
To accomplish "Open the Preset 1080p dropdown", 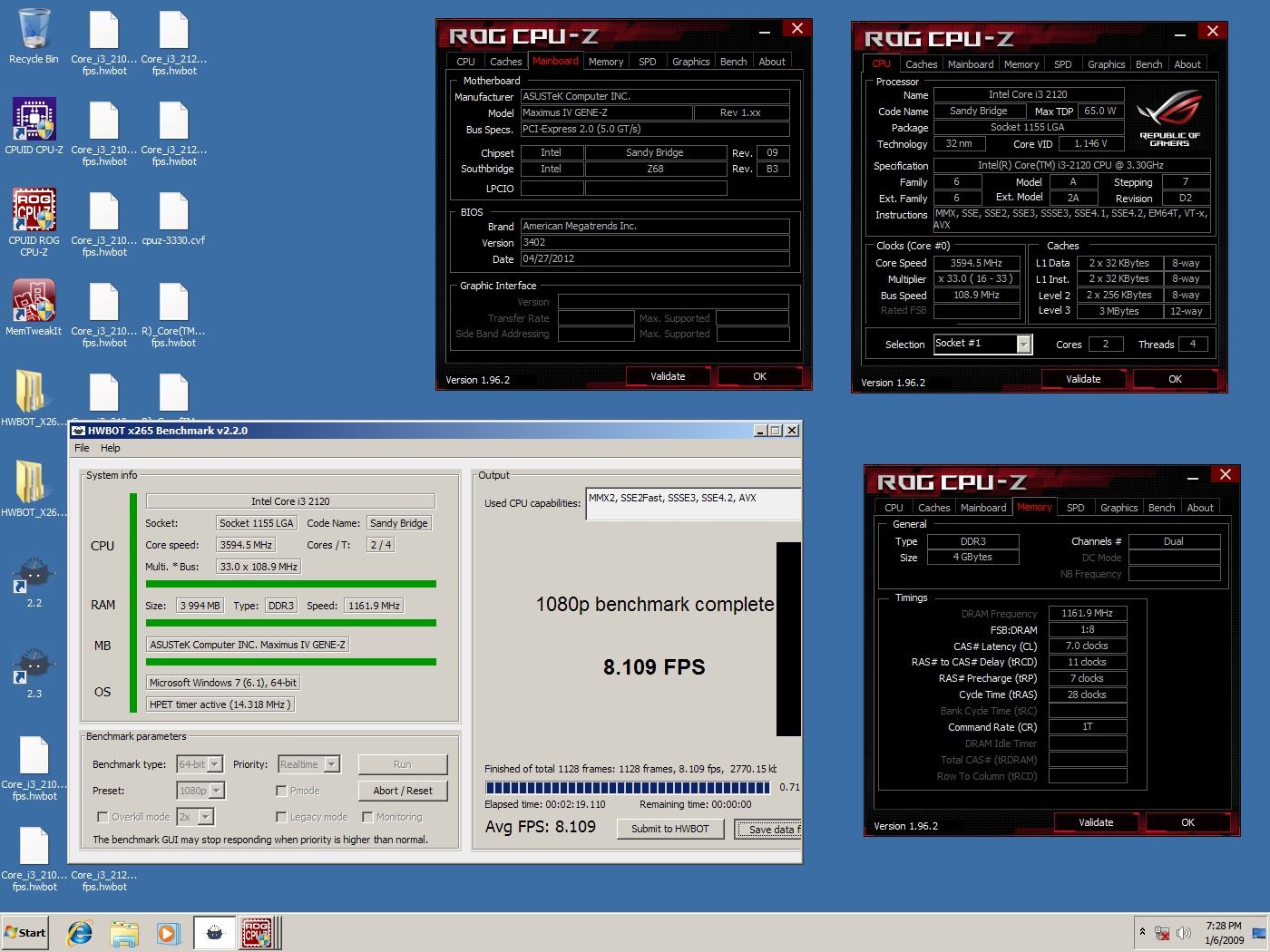I will coord(217,791).
